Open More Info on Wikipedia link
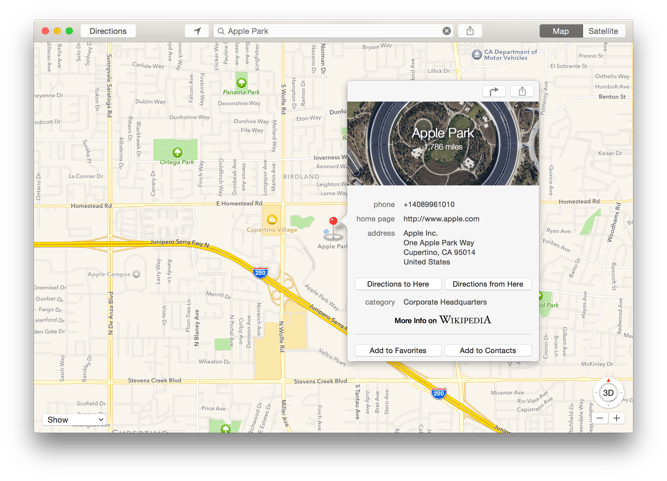The image size is (667, 481). pyautogui.click(x=442, y=320)
